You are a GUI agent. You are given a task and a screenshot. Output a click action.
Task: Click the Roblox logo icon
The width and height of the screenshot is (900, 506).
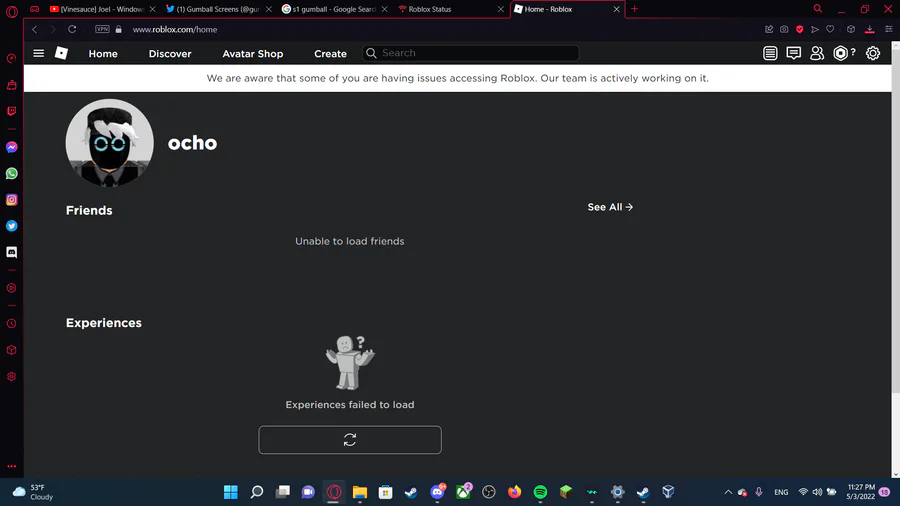tap(61, 53)
